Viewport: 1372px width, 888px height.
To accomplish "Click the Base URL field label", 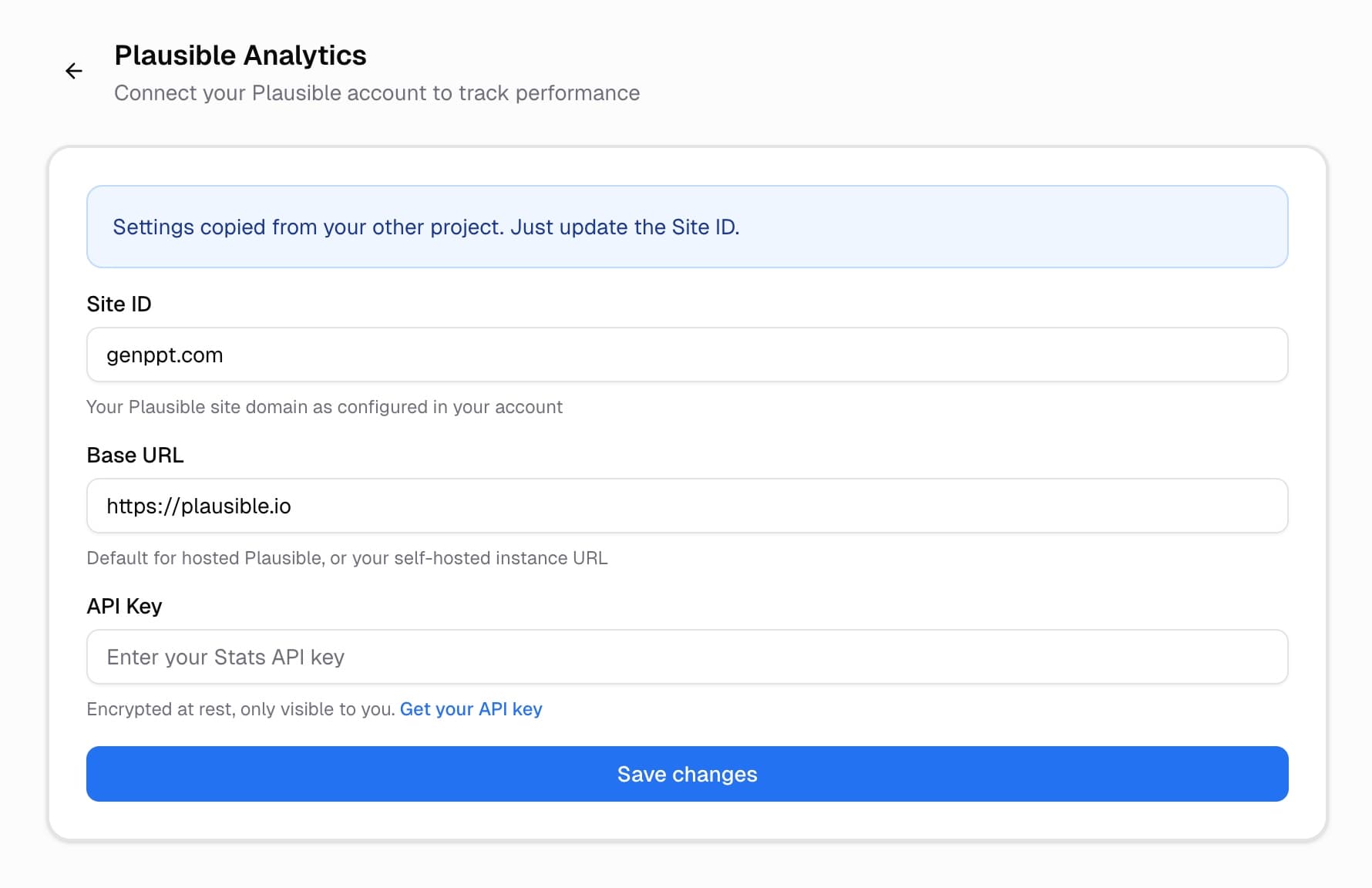I will [135, 456].
